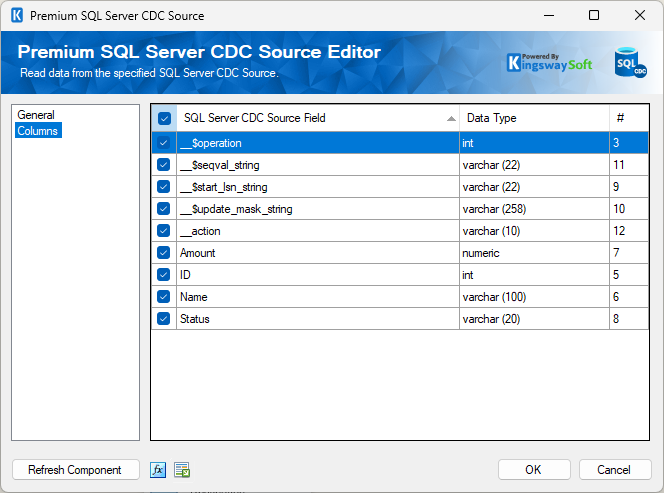Image resolution: width=664 pixels, height=493 pixels.
Task: Click the Cancel button
Action: tap(614, 470)
